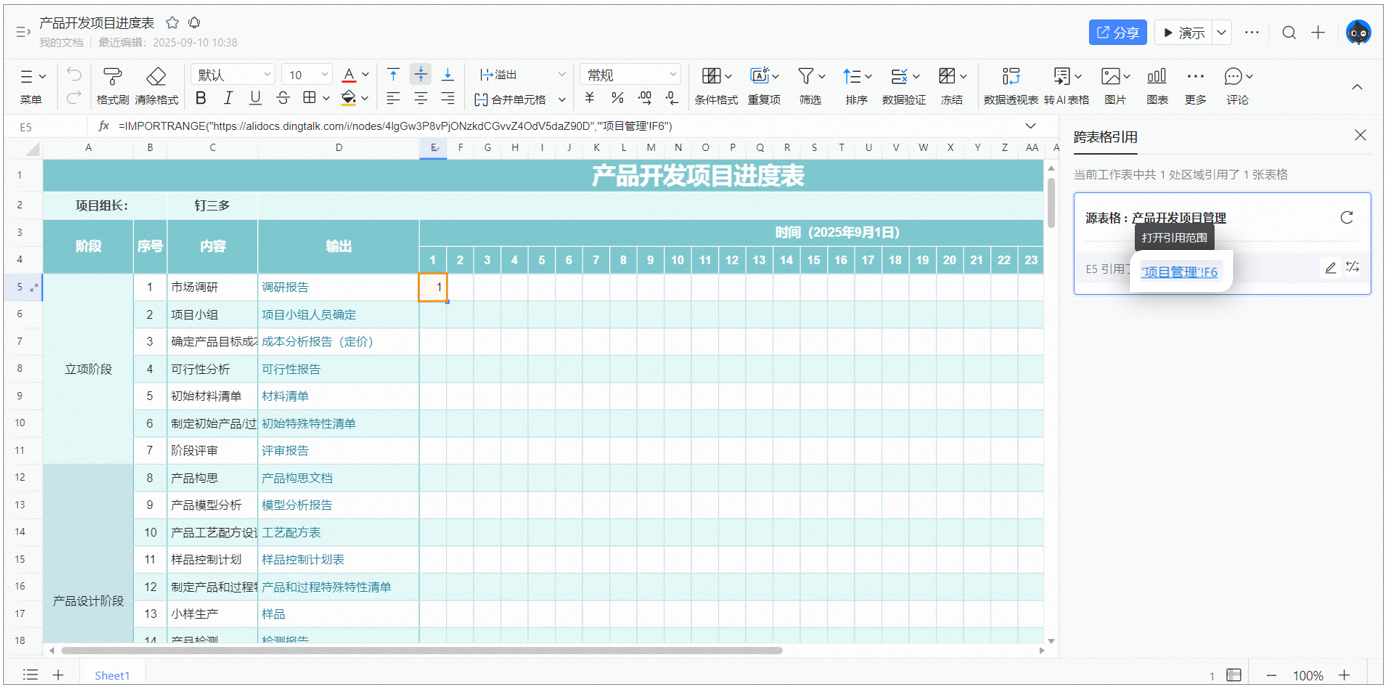Click the zoom in plus button
The height and width of the screenshot is (688, 1387).
click(1344, 676)
